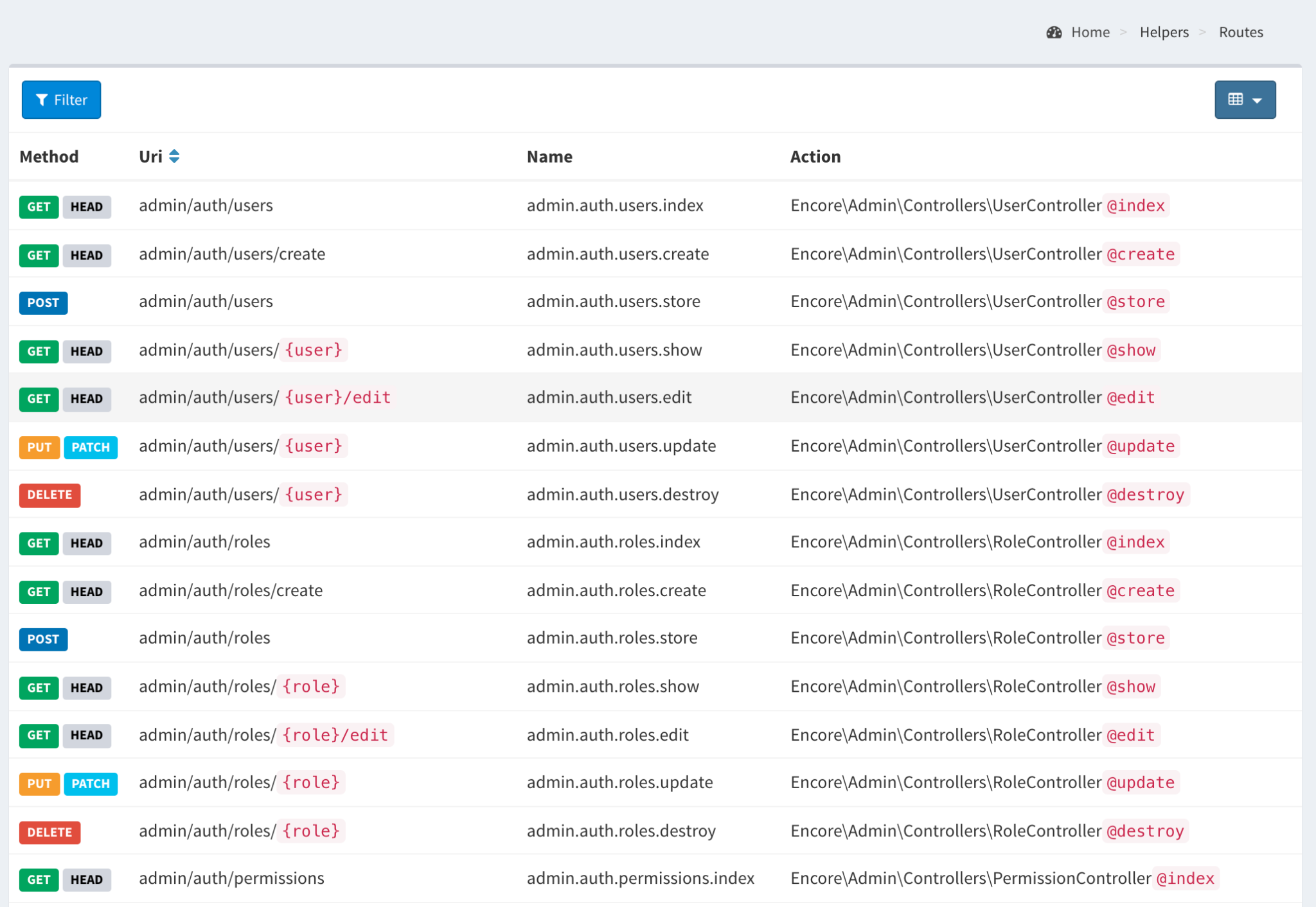The width and height of the screenshot is (1316, 907).
Task: Go to Home via the breadcrumb link
Action: [1089, 31]
